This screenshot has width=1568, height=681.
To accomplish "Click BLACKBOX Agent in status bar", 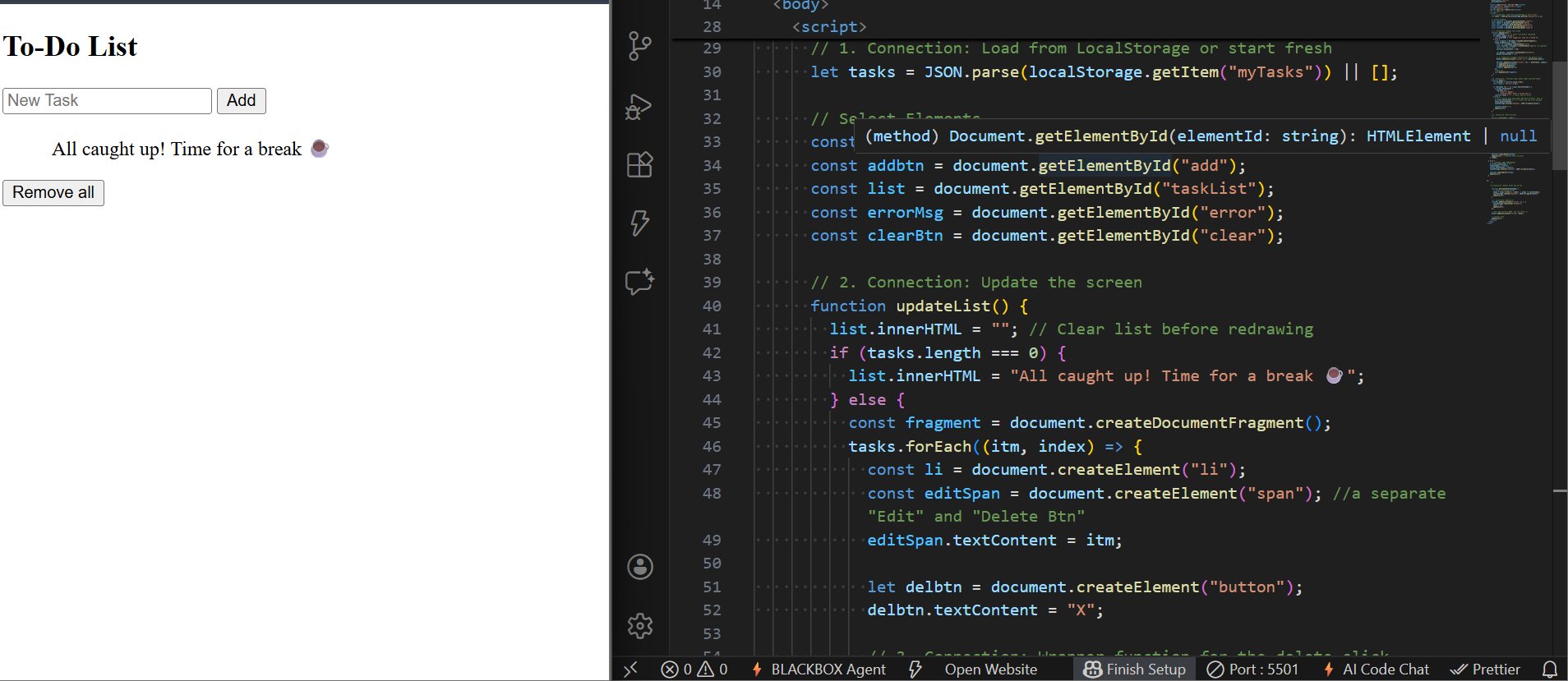I will pyautogui.click(x=819, y=669).
